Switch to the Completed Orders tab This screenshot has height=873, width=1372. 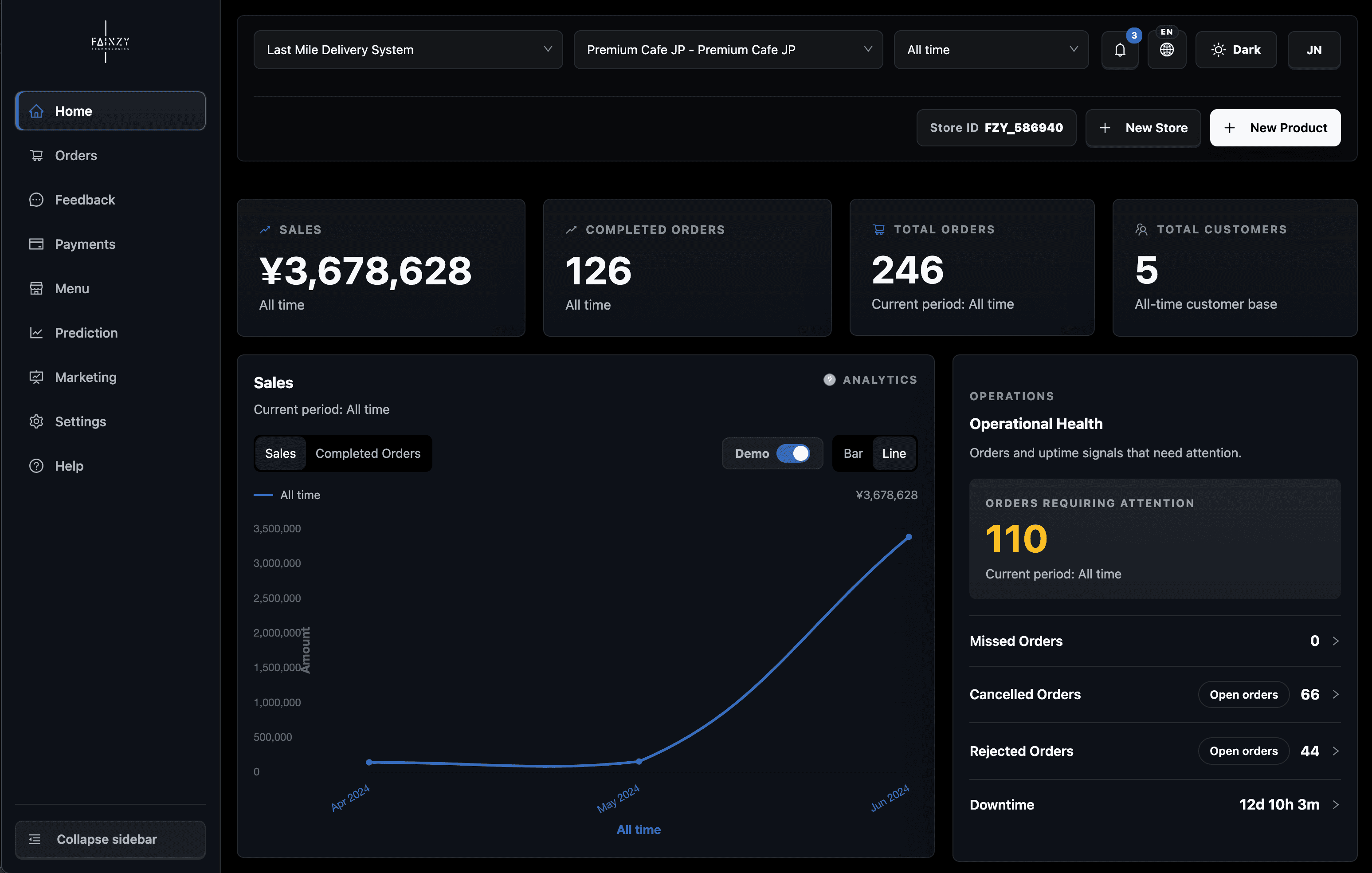pos(368,453)
